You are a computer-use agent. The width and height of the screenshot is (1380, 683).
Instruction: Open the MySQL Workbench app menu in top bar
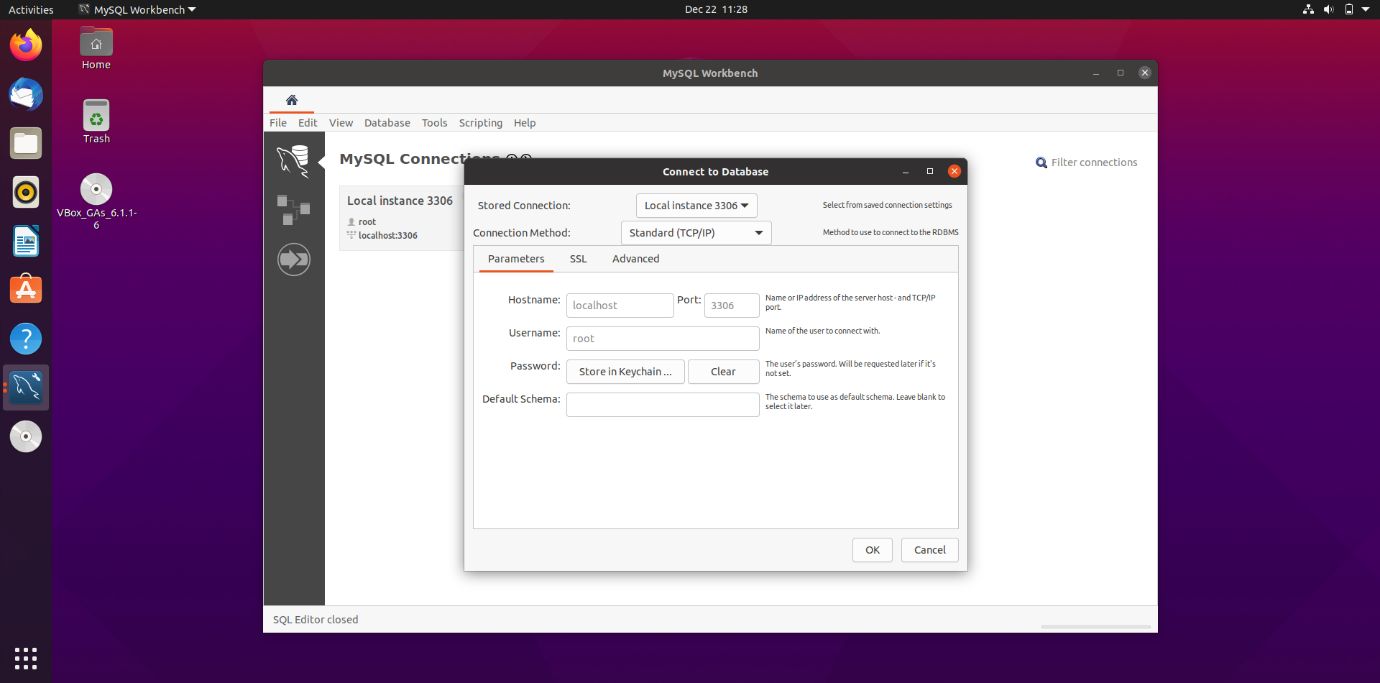[138, 9]
